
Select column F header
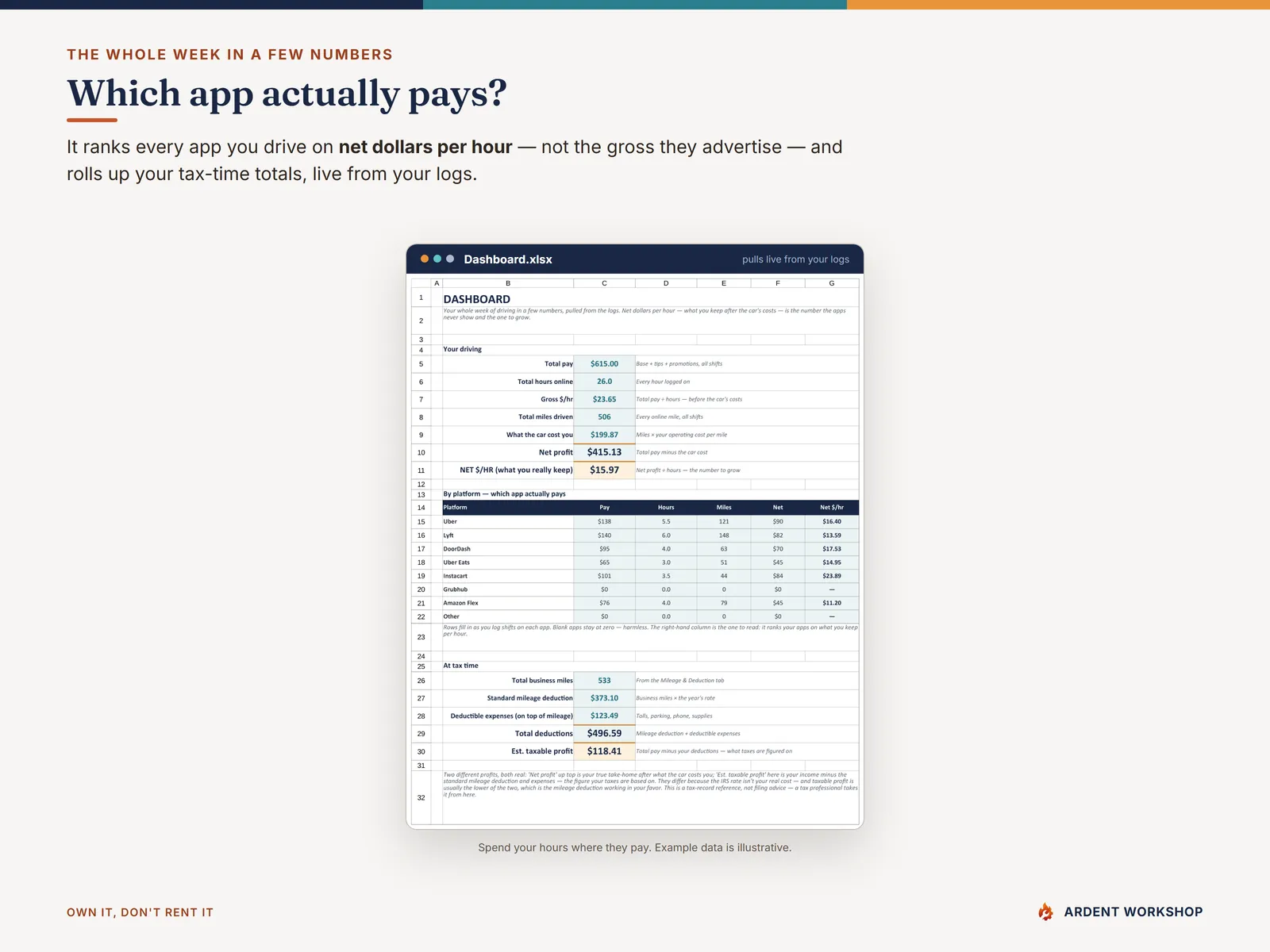(778, 283)
